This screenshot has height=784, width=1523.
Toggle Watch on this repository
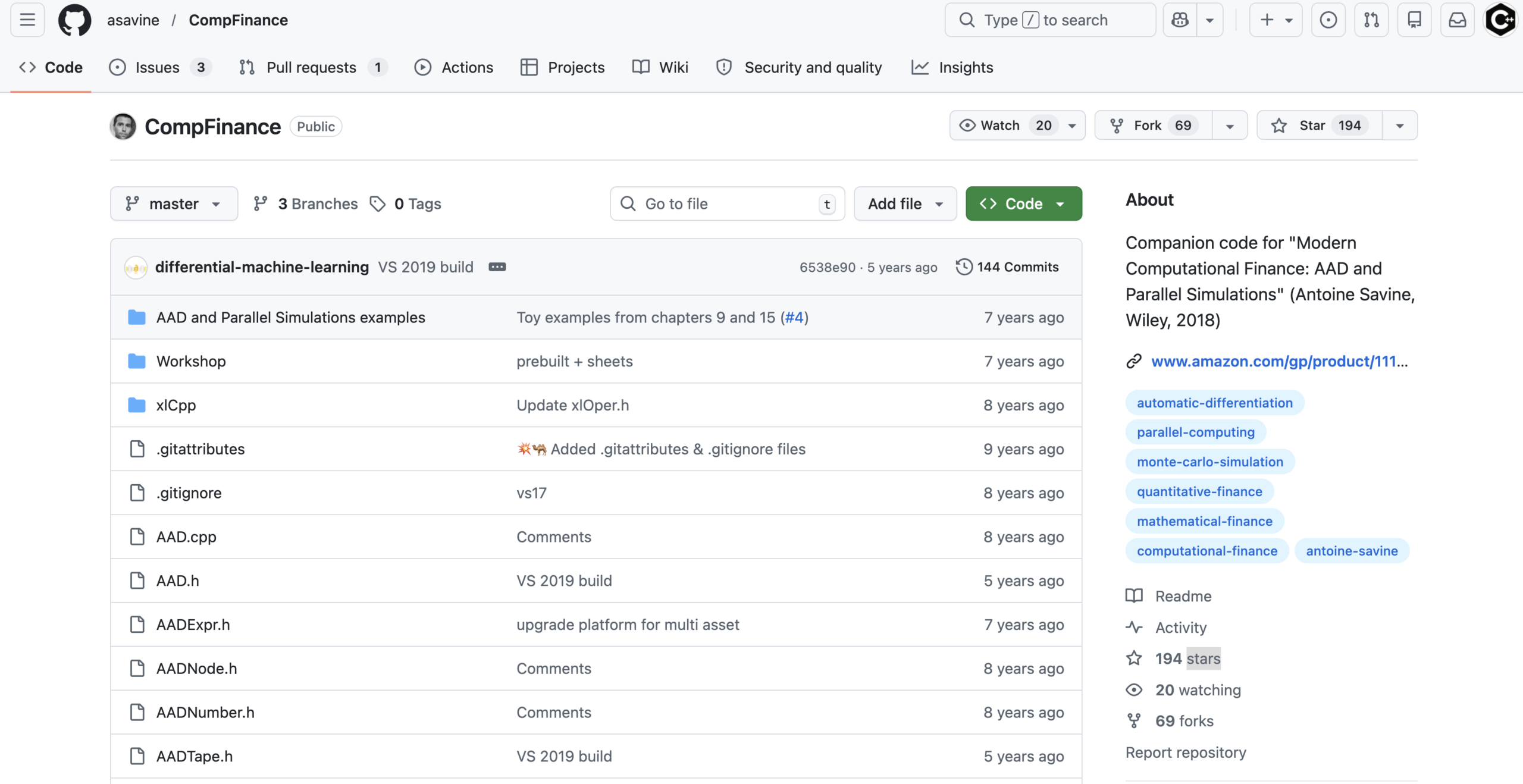click(x=1004, y=126)
